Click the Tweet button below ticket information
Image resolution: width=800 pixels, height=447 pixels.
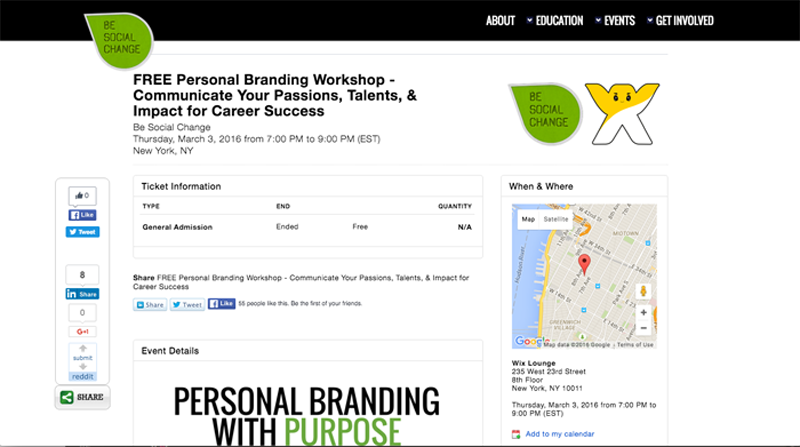(x=187, y=305)
